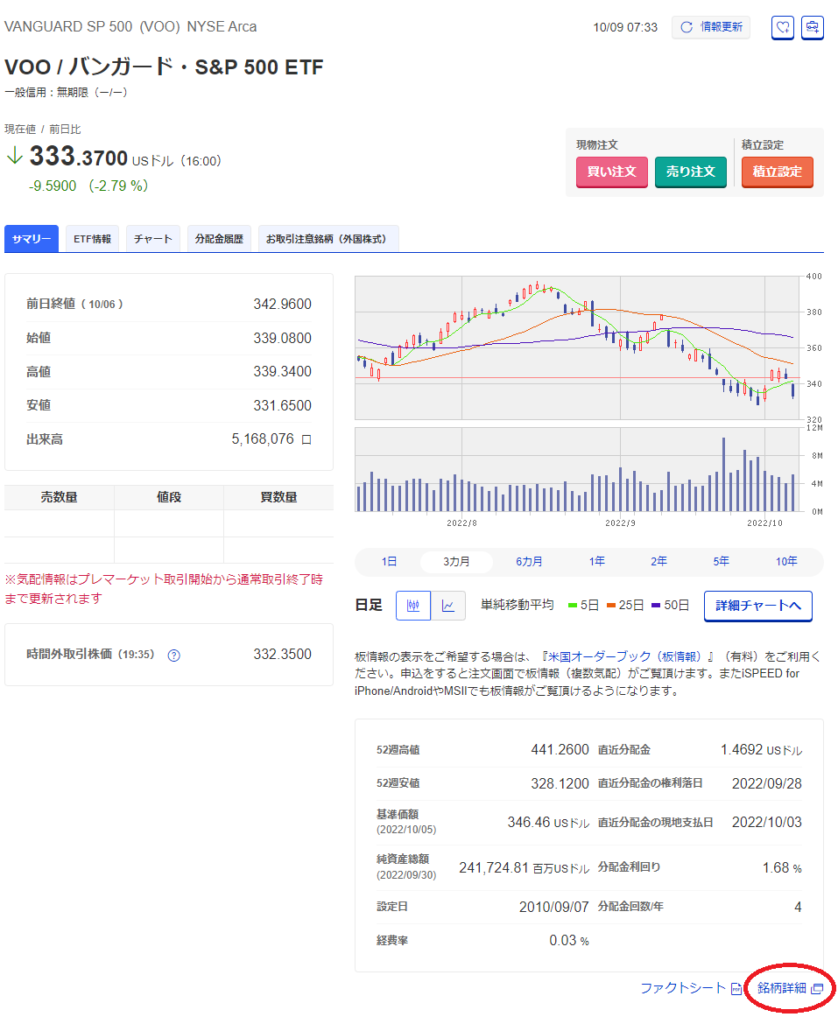Click the 設定日 value 2010/09/07
The width and height of the screenshot is (838, 1024).
tap(554, 907)
